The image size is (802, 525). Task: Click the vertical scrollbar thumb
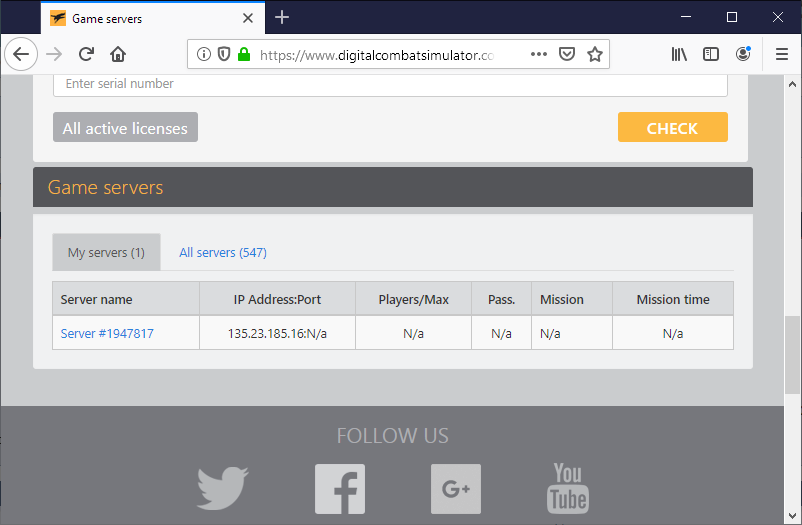click(x=792, y=355)
